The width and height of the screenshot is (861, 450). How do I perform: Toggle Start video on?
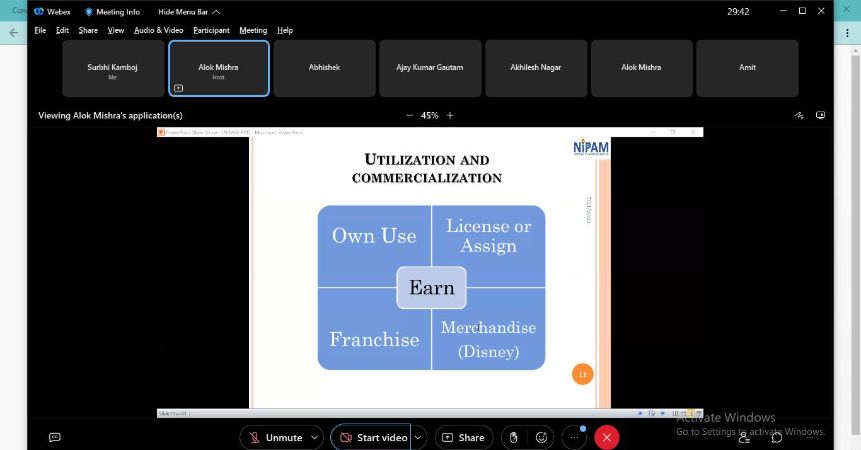point(373,437)
